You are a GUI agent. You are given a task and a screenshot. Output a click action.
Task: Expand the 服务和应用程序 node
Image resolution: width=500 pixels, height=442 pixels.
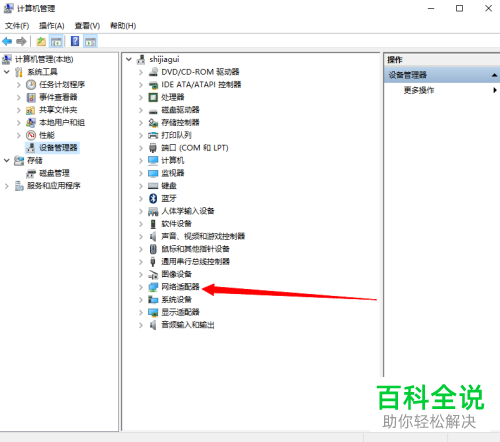click(x=7, y=186)
